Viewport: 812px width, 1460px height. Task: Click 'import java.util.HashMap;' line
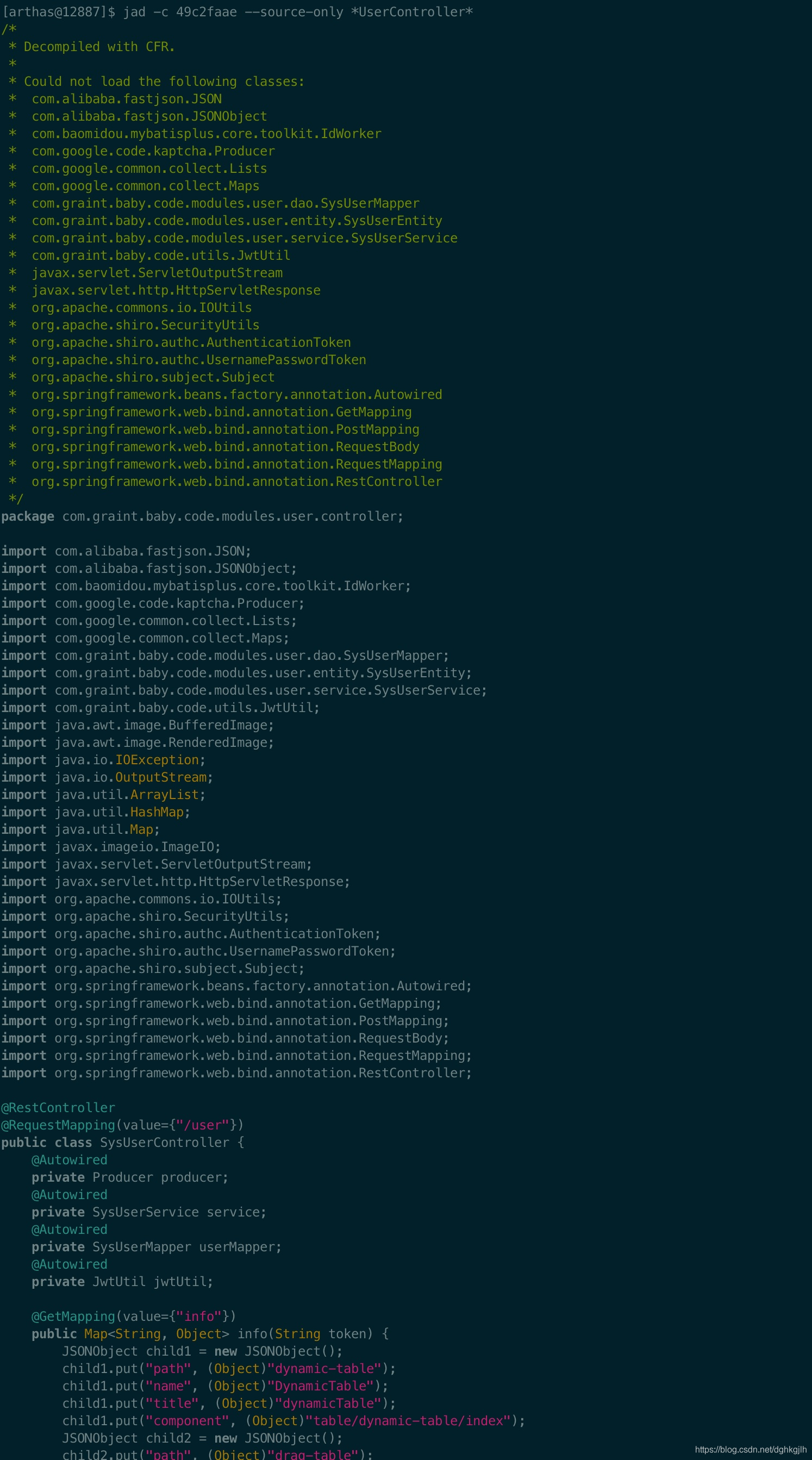pos(96,813)
